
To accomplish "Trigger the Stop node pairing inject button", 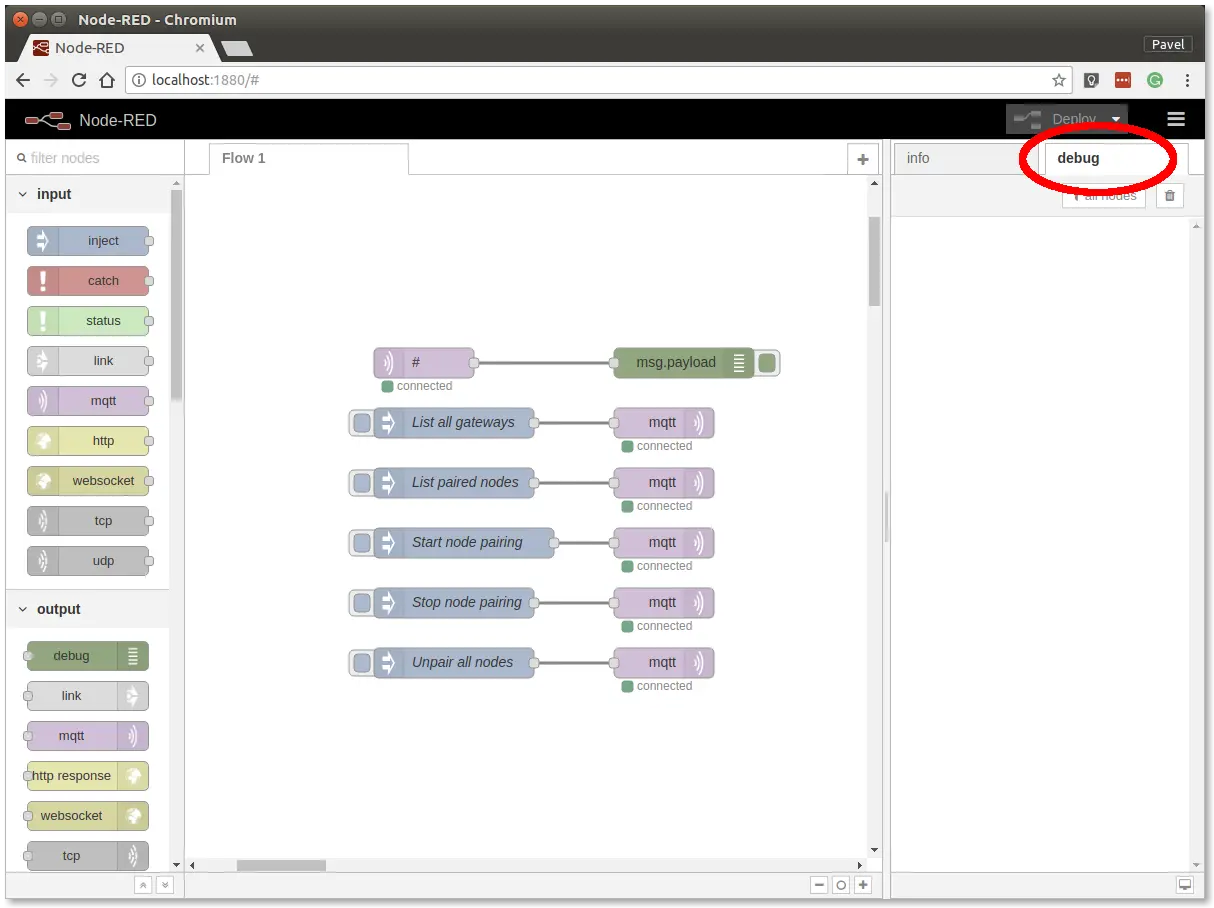I will click(x=361, y=603).
